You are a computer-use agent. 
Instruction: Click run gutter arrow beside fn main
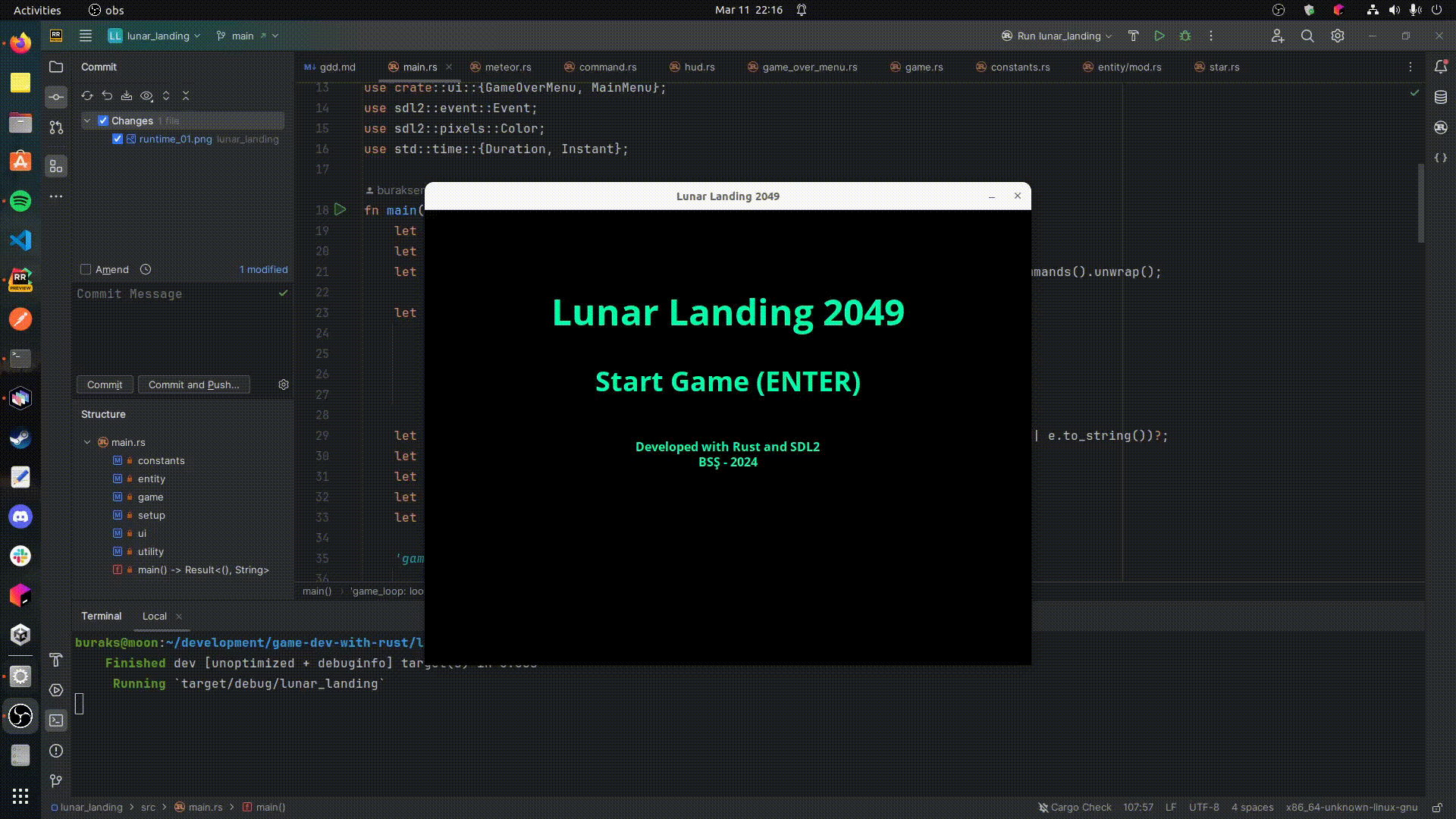[340, 209]
